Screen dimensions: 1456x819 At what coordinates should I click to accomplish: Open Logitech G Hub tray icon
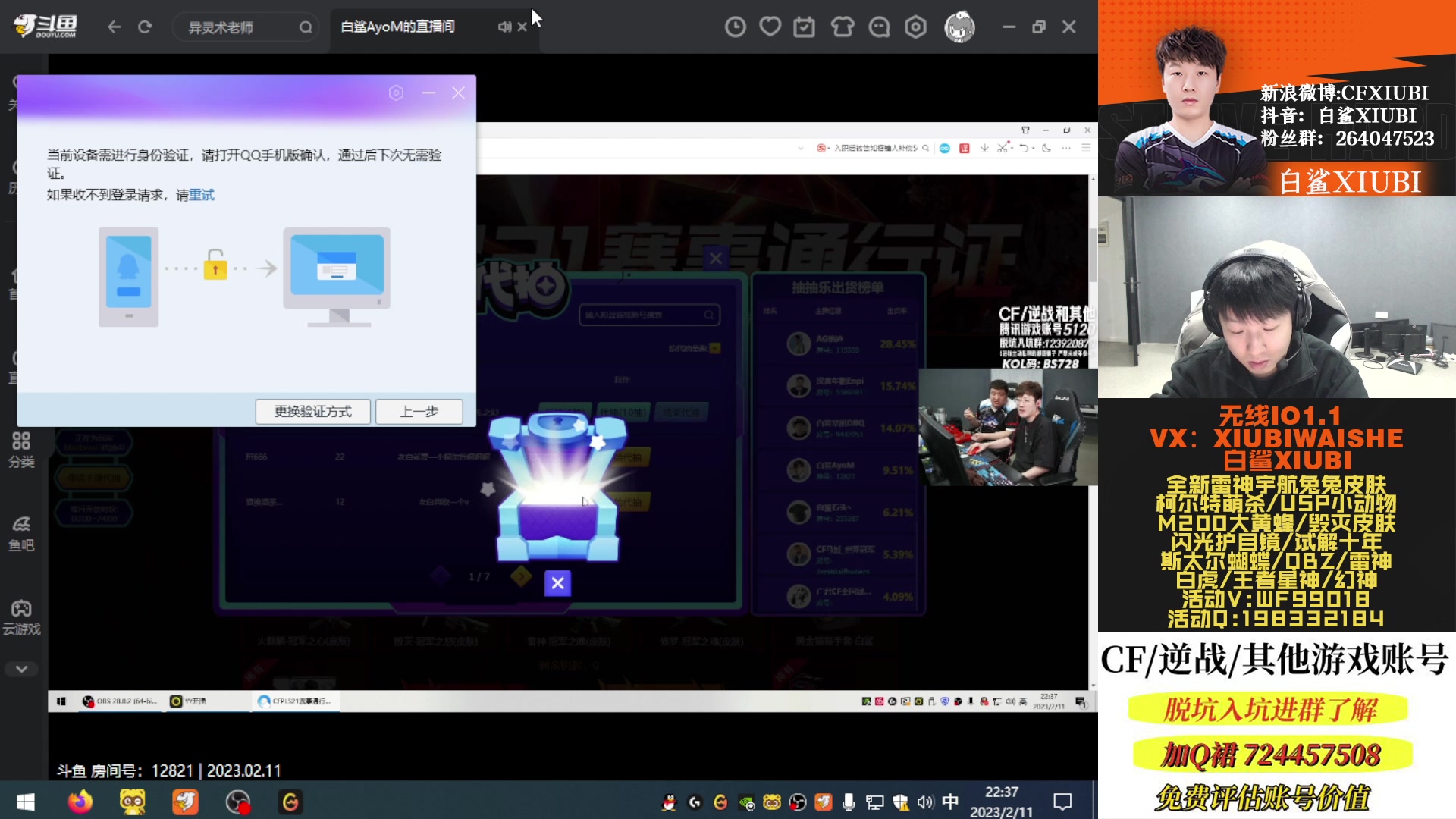click(695, 802)
